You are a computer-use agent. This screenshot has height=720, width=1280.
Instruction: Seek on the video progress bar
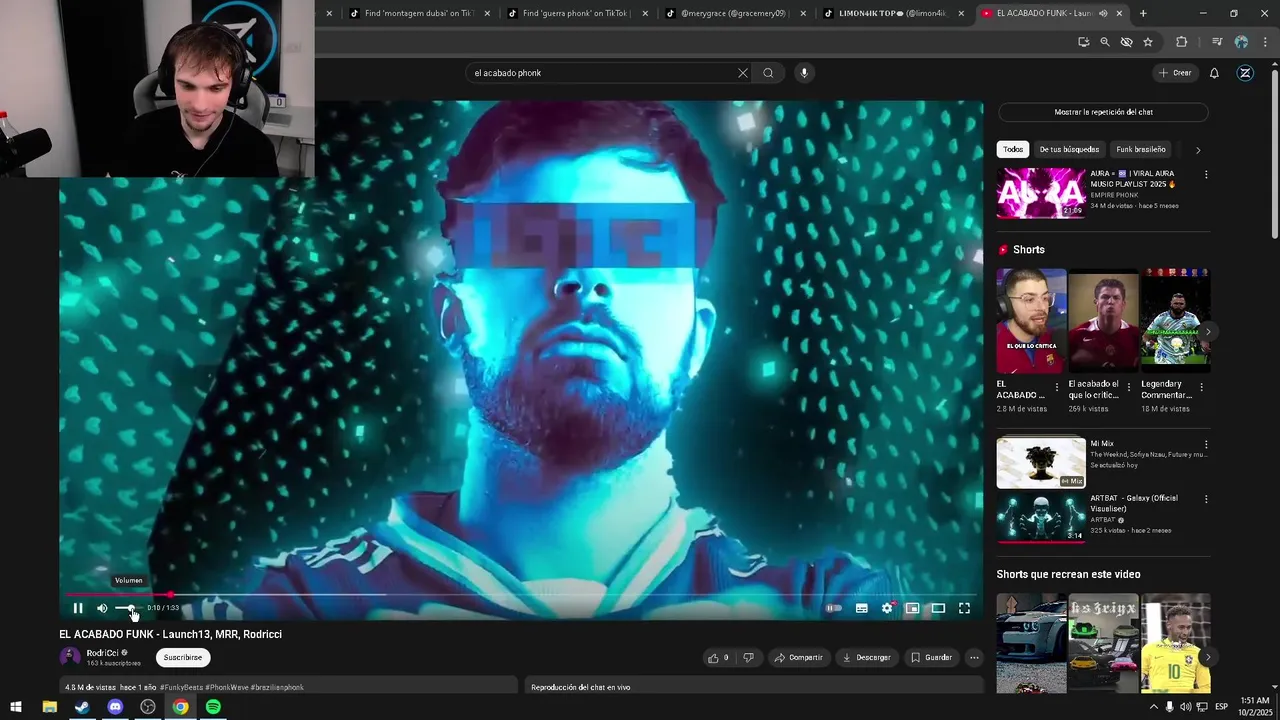[x=520, y=594]
